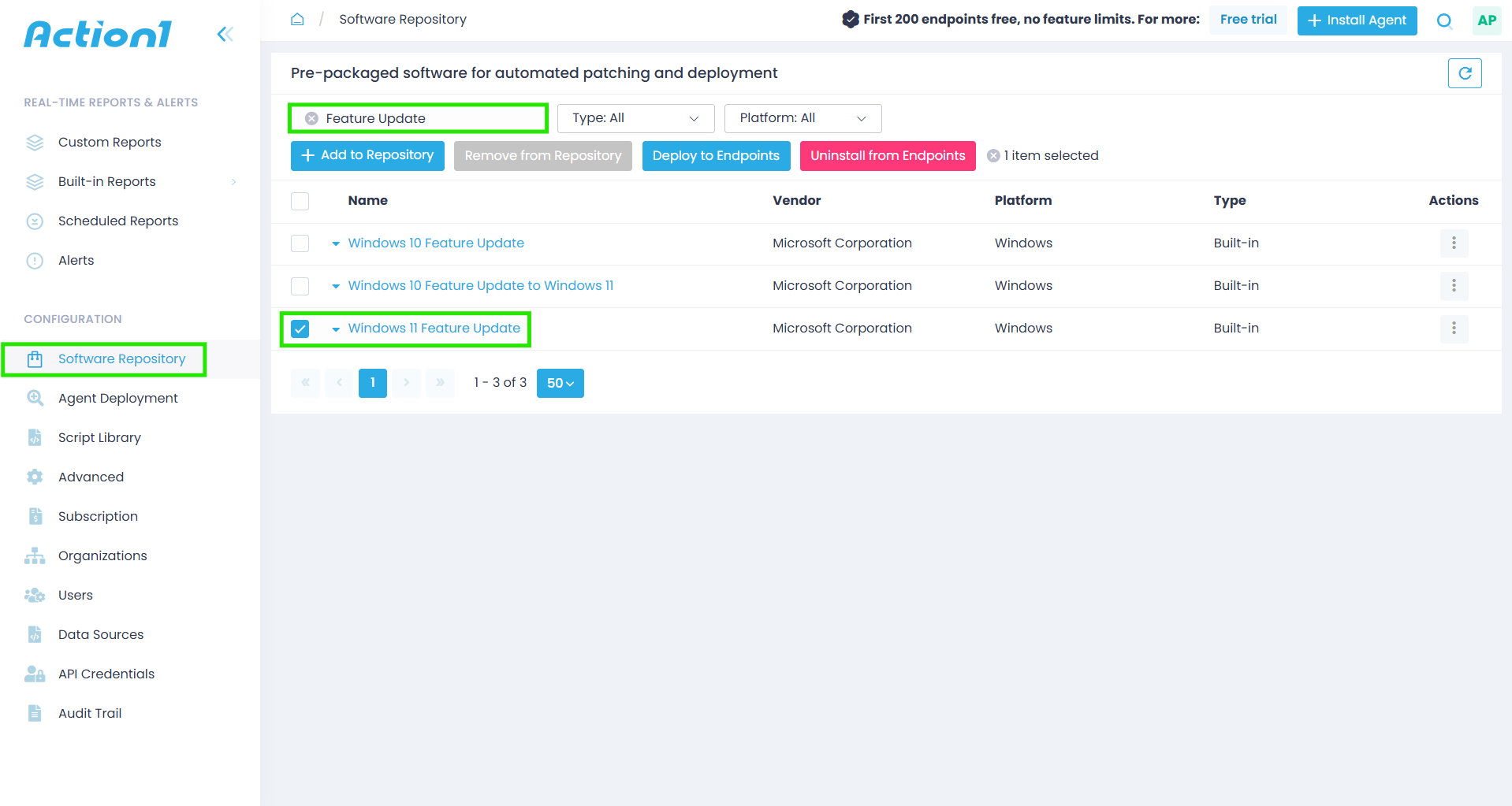
Task: Toggle the select-all checkbox in header
Action: tap(300, 201)
